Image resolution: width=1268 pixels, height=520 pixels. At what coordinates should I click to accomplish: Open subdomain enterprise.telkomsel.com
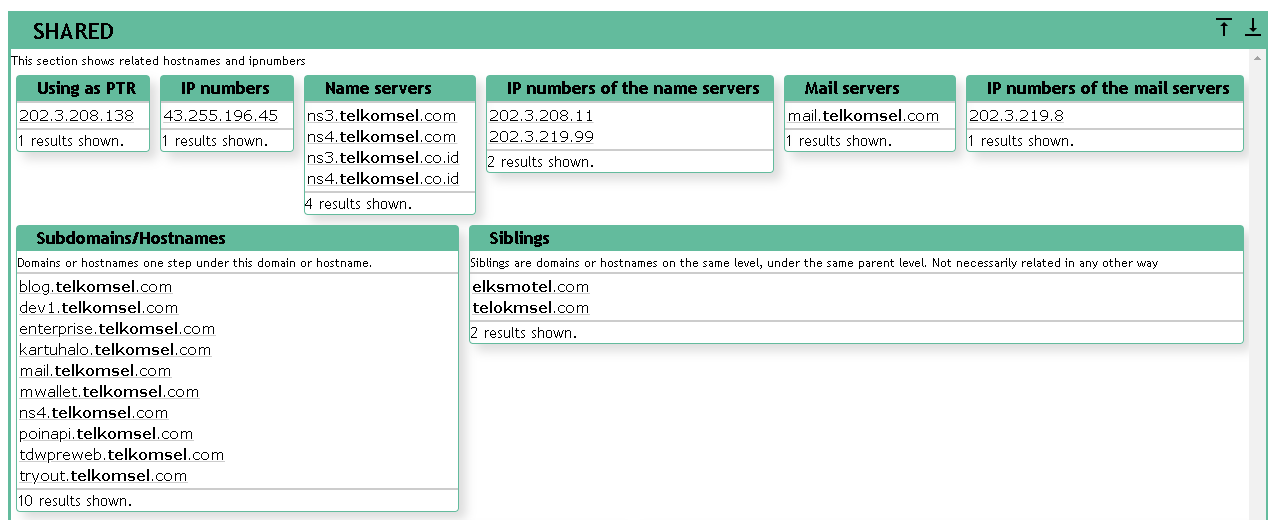pyautogui.click(x=117, y=329)
